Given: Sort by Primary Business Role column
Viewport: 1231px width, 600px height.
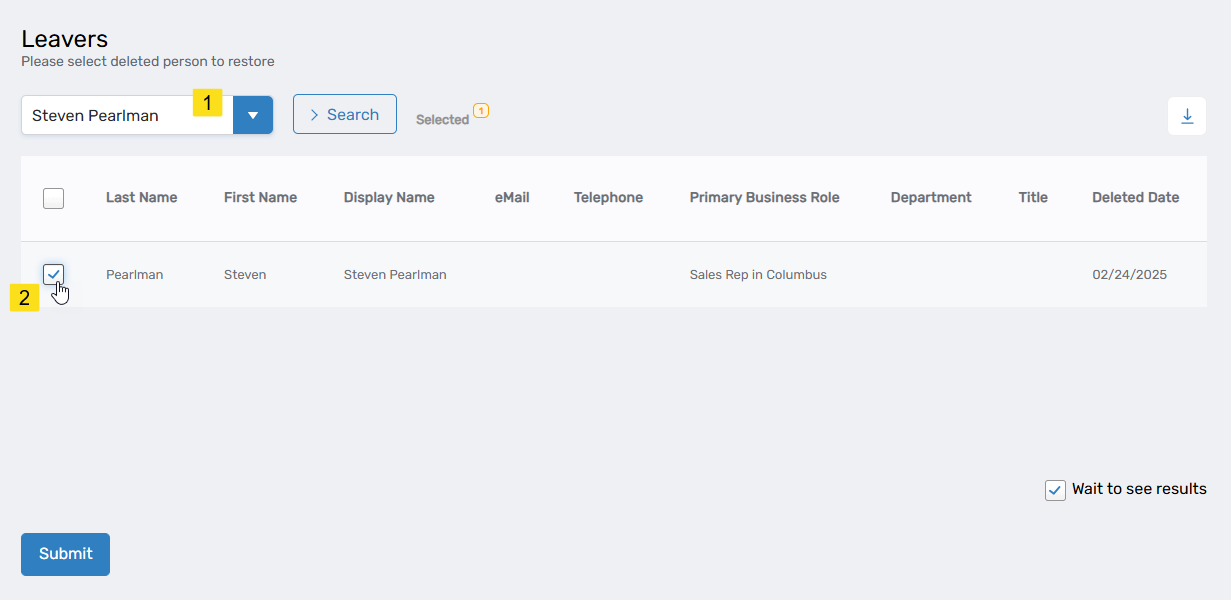Looking at the screenshot, I should pos(764,198).
